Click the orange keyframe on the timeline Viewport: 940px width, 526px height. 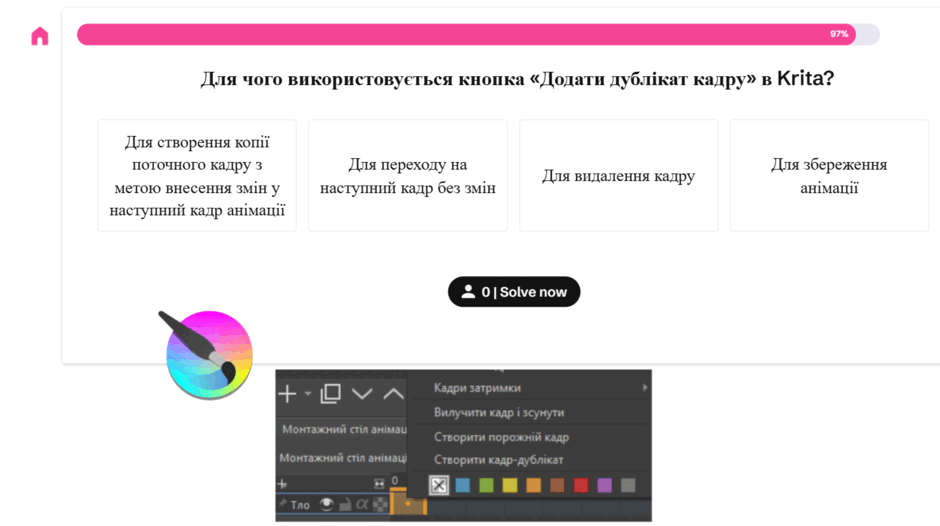(408, 503)
